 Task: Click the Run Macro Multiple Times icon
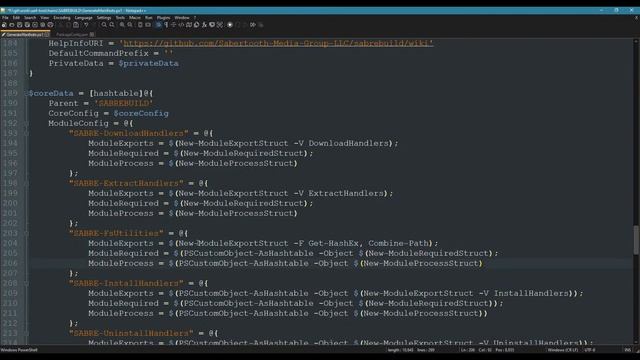(253, 25)
